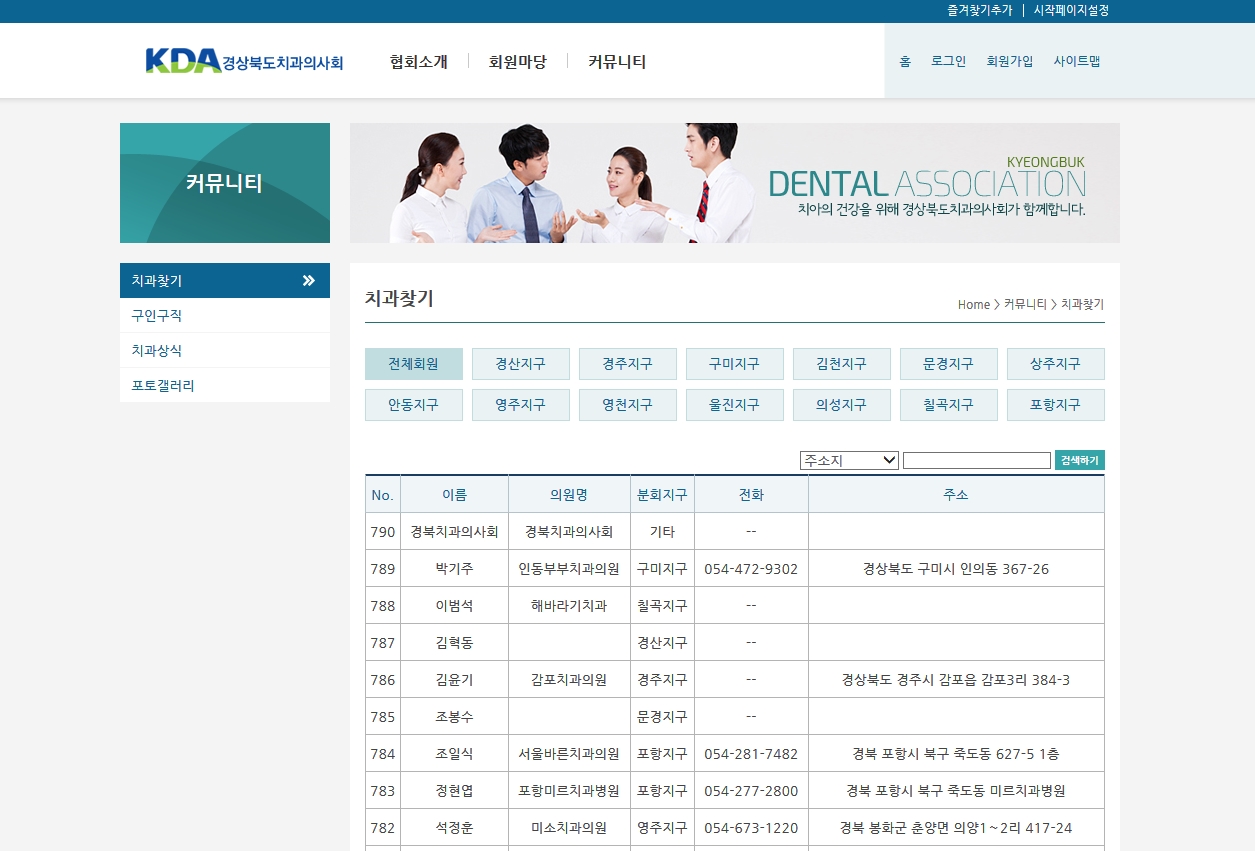Click the 주소 column header
Viewport: 1255px width, 851px height.
tap(956, 495)
